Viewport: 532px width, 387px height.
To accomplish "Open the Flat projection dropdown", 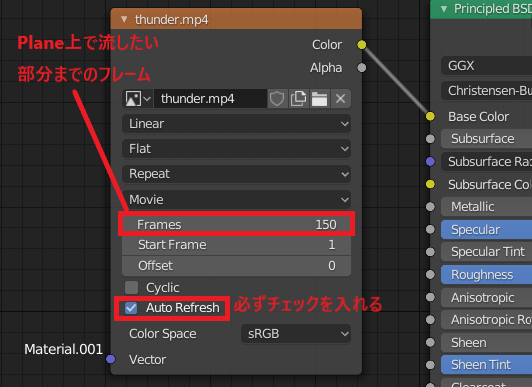I will tap(236, 149).
